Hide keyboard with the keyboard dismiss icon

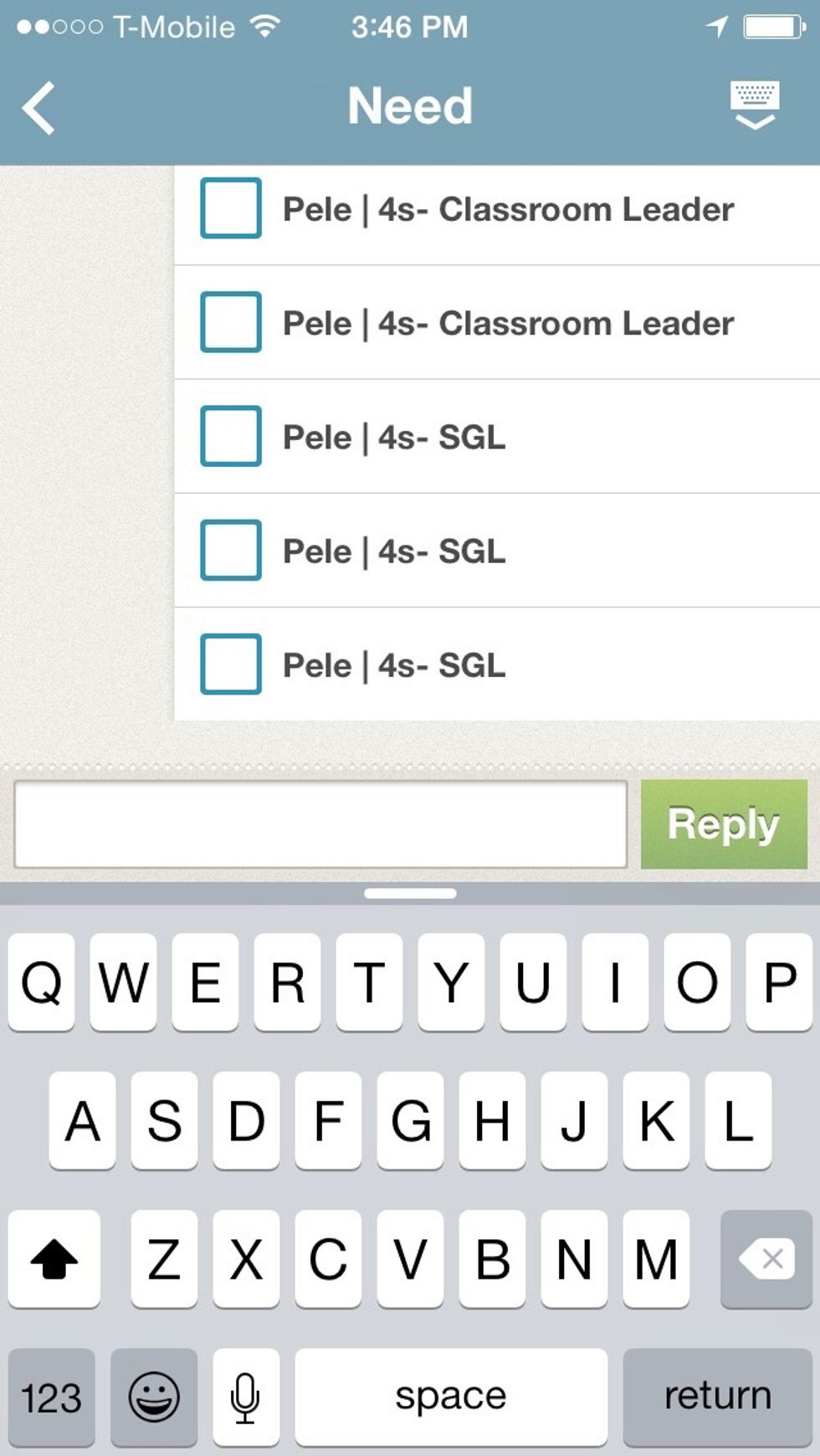[x=755, y=105]
